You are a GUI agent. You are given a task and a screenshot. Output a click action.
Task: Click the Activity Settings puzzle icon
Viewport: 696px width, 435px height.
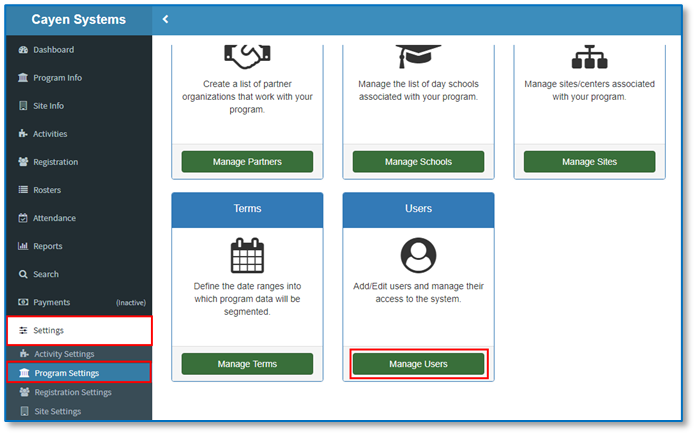pos(24,354)
